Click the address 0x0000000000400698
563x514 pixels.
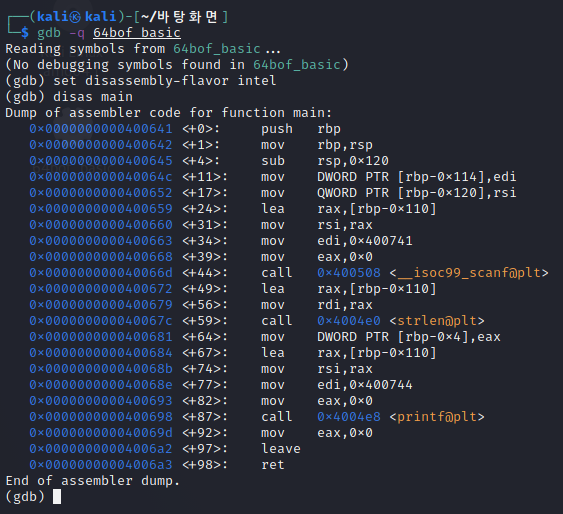101,417
